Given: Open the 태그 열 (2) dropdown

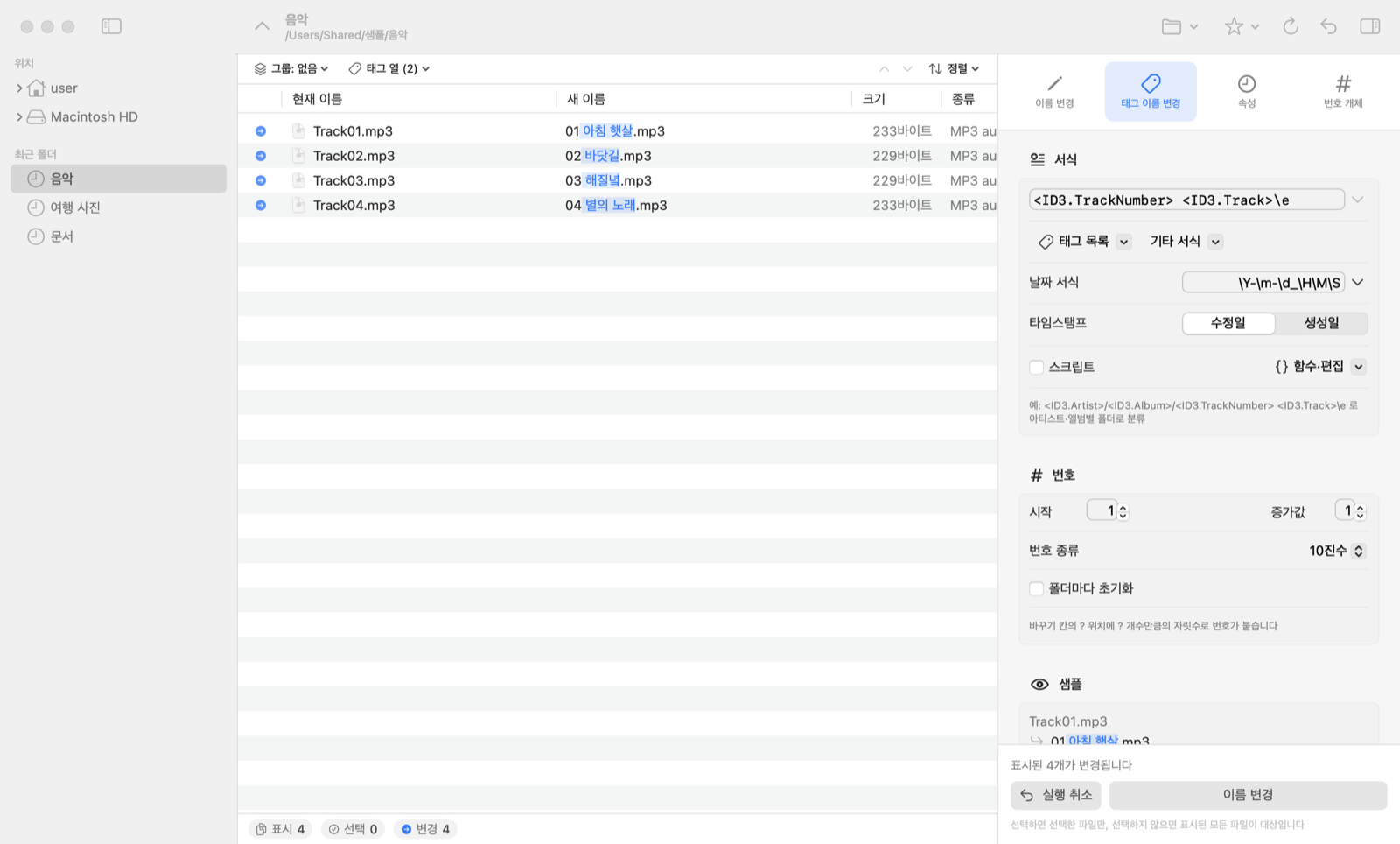Looking at the screenshot, I should pos(389,68).
